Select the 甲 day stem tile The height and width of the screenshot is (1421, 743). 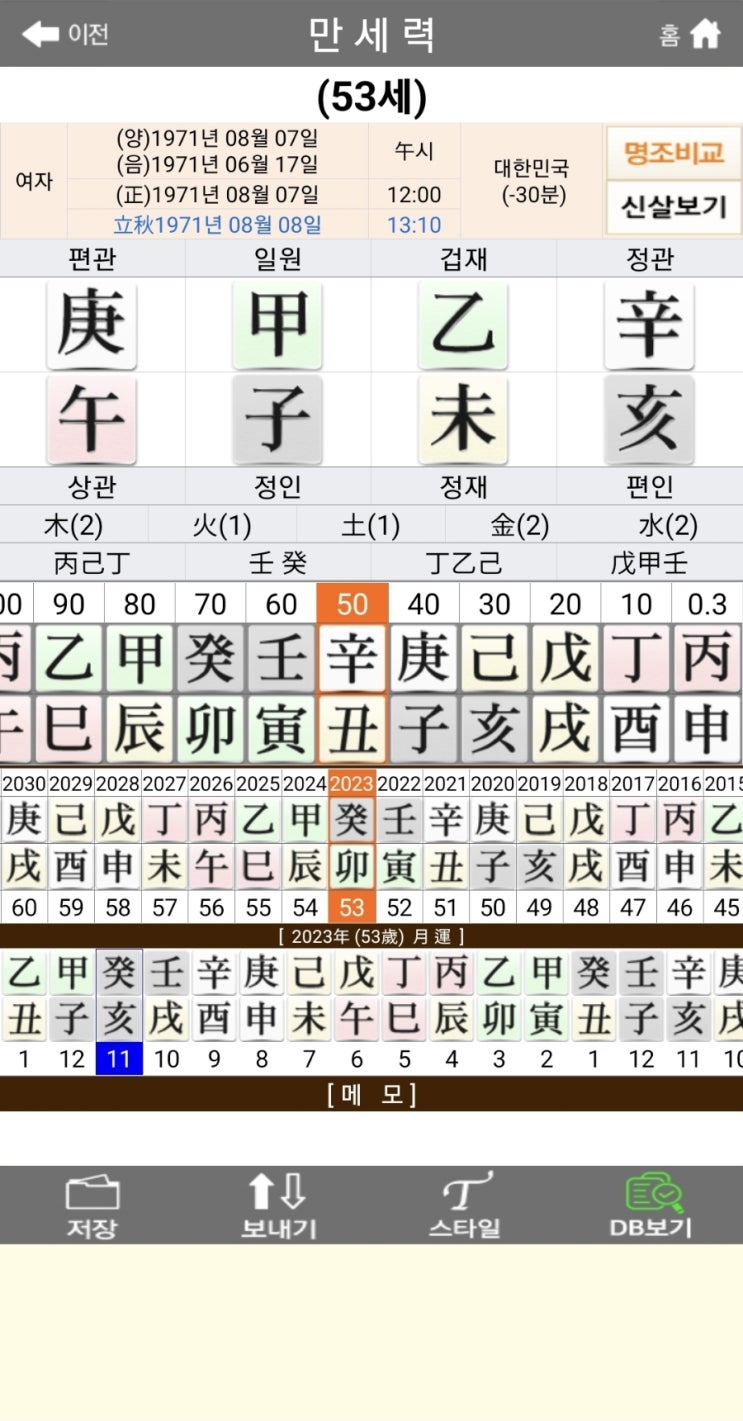click(277, 325)
